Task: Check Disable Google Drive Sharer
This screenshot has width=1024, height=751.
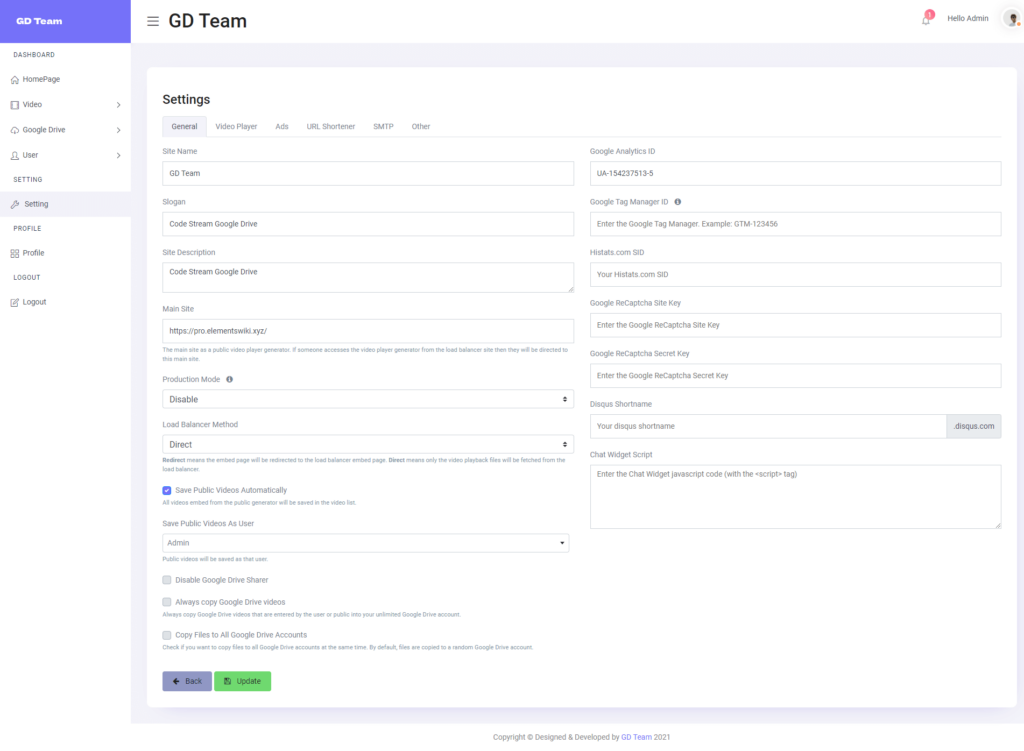Action: (x=167, y=580)
